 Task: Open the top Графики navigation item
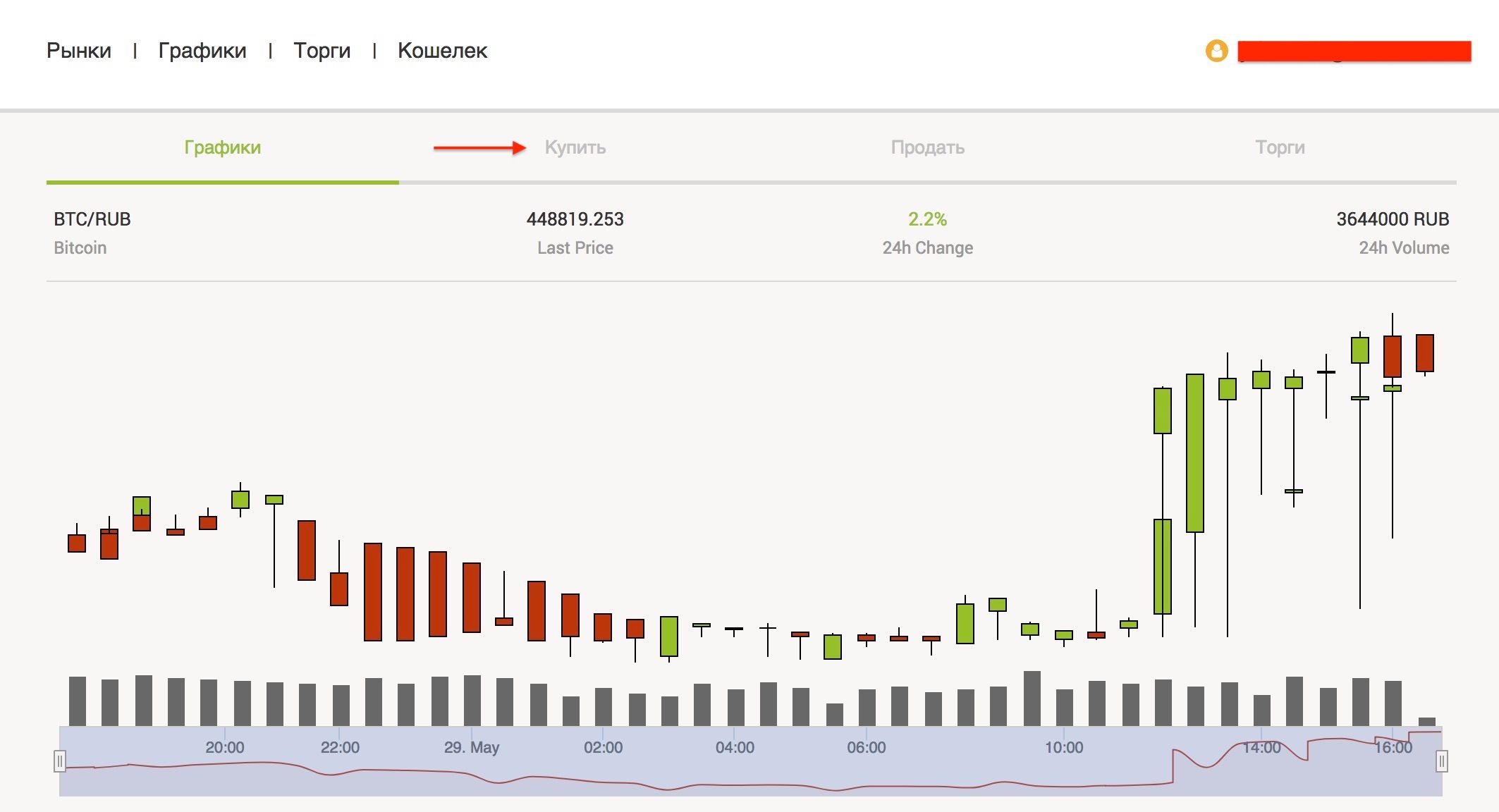[202, 51]
